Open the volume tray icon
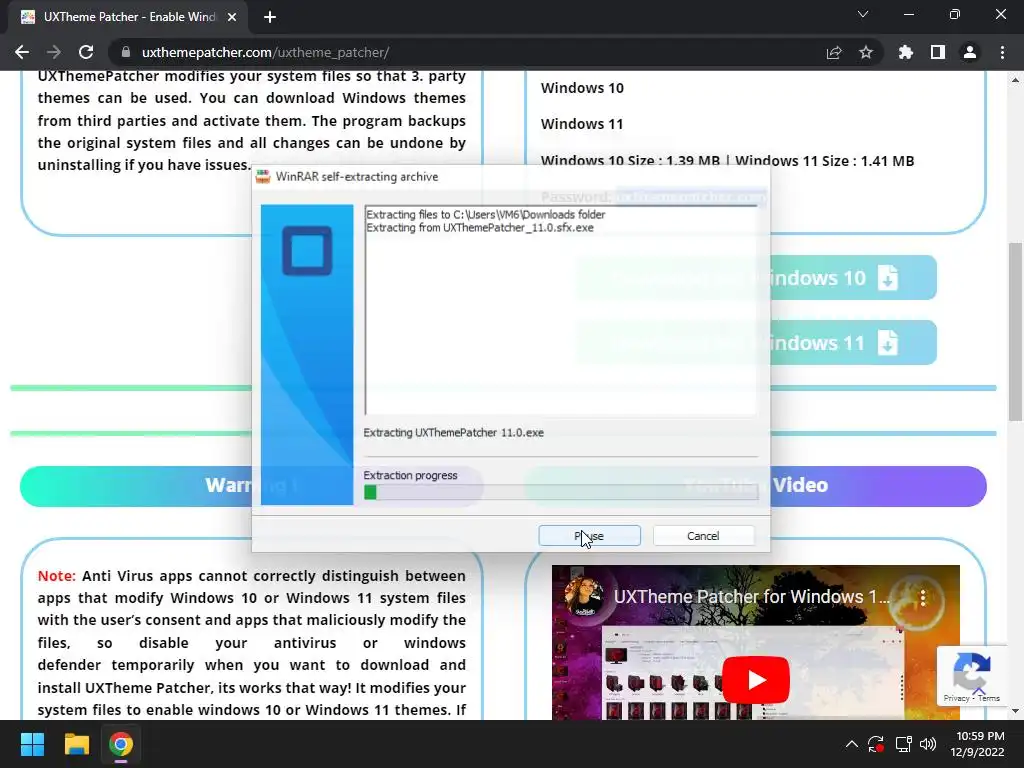 pos(928,744)
